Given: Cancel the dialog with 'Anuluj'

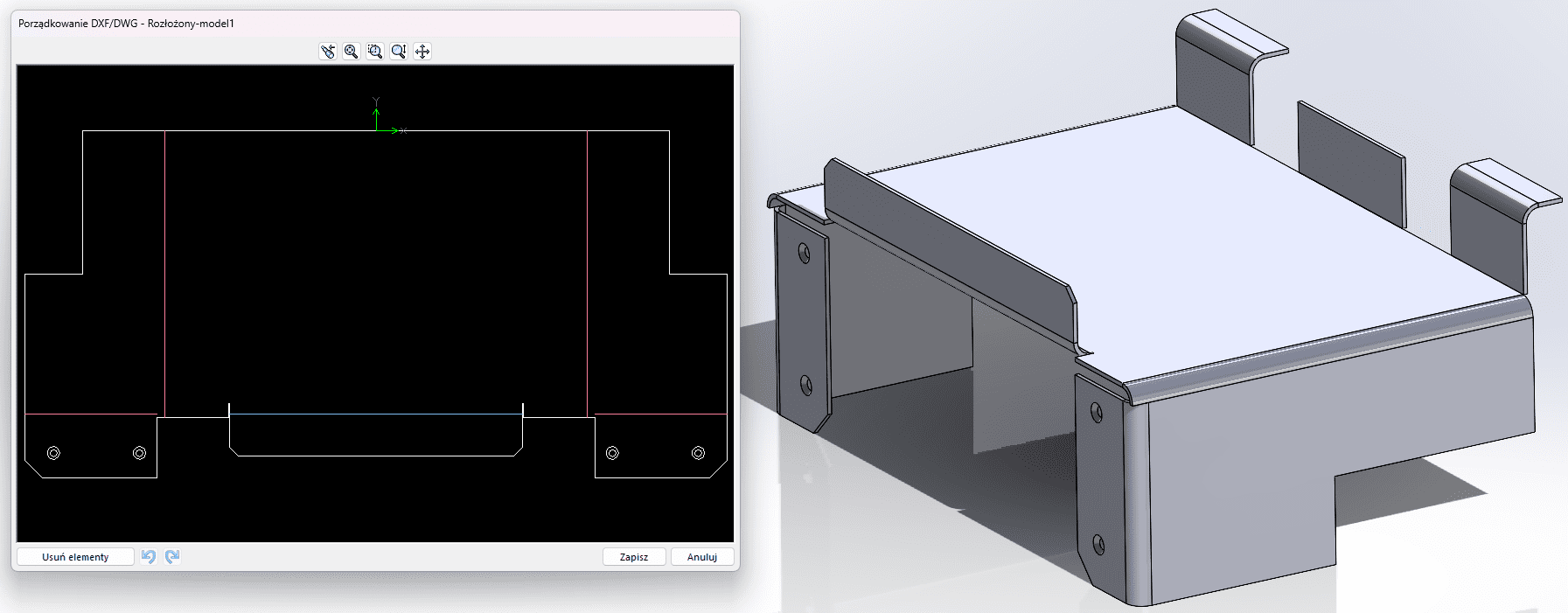Looking at the screenshot, I should point(702,557).
